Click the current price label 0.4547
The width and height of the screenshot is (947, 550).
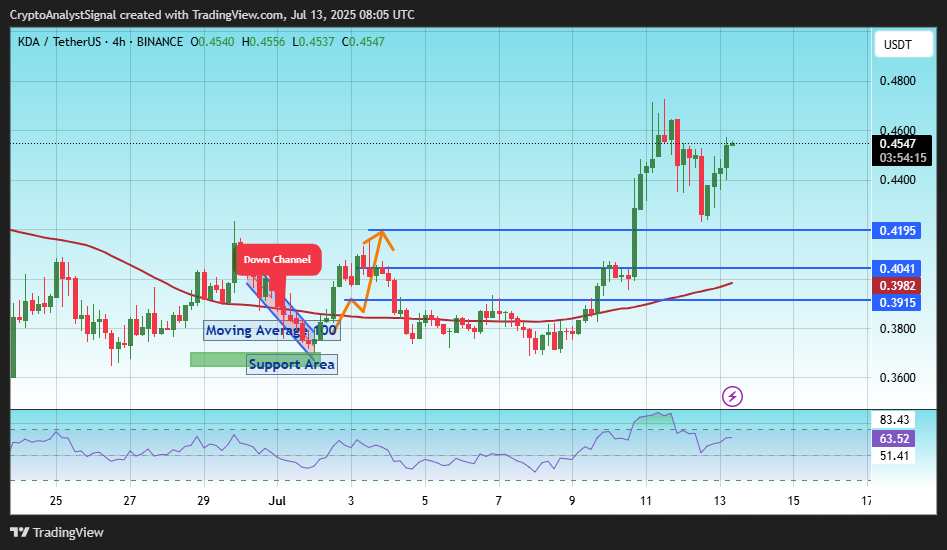897,144
